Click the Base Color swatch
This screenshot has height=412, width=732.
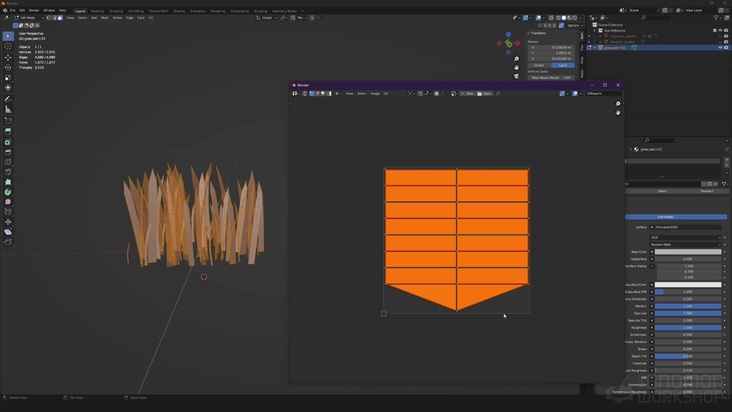(688, 252)
